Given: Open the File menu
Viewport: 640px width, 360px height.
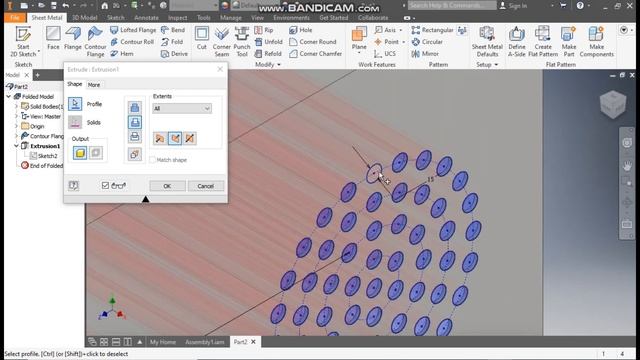Looking at the screenshot, I should 15,18.
